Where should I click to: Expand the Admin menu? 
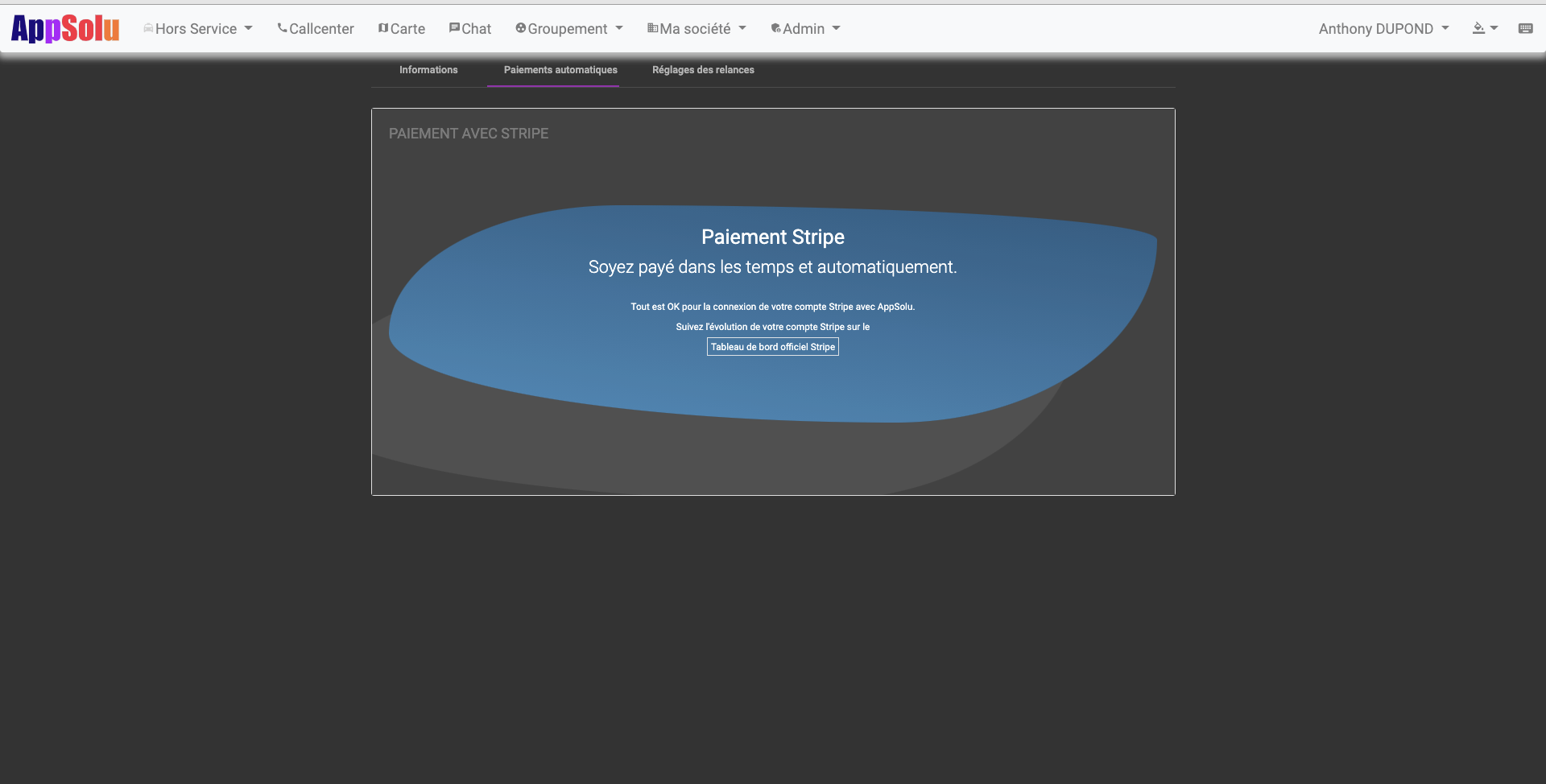[x=805, y=29]
